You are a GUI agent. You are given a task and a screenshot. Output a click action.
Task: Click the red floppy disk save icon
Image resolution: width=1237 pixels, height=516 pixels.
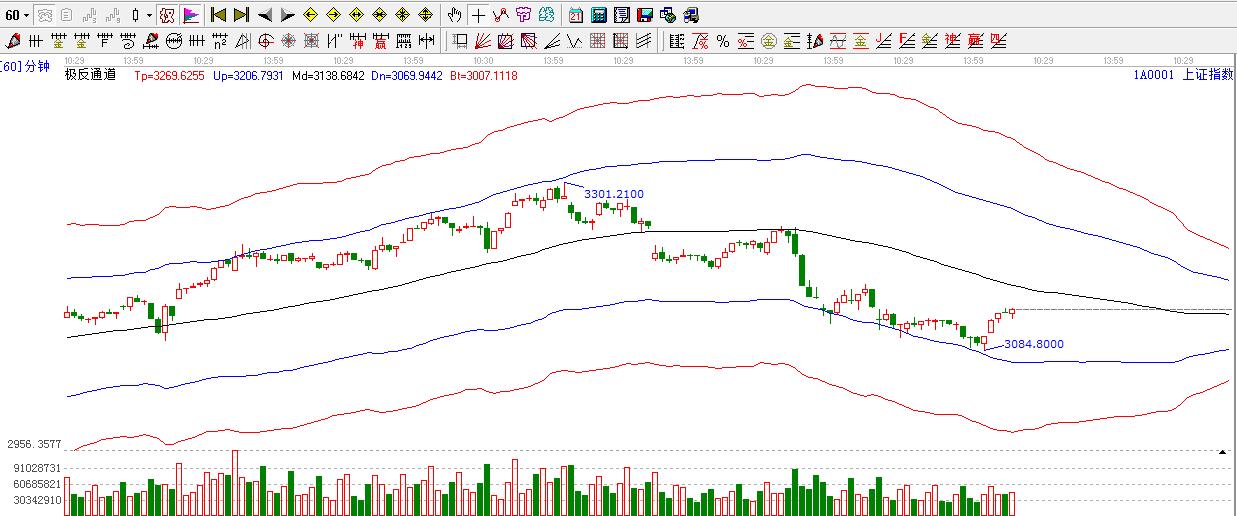coord(645,15)
